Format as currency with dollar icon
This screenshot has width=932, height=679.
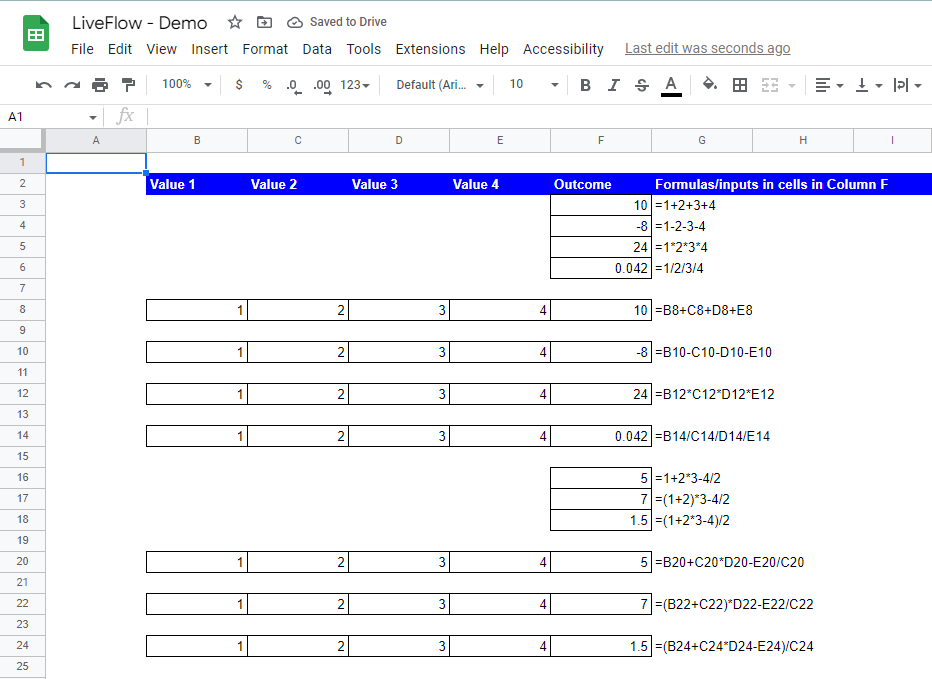tap(239, 85)
